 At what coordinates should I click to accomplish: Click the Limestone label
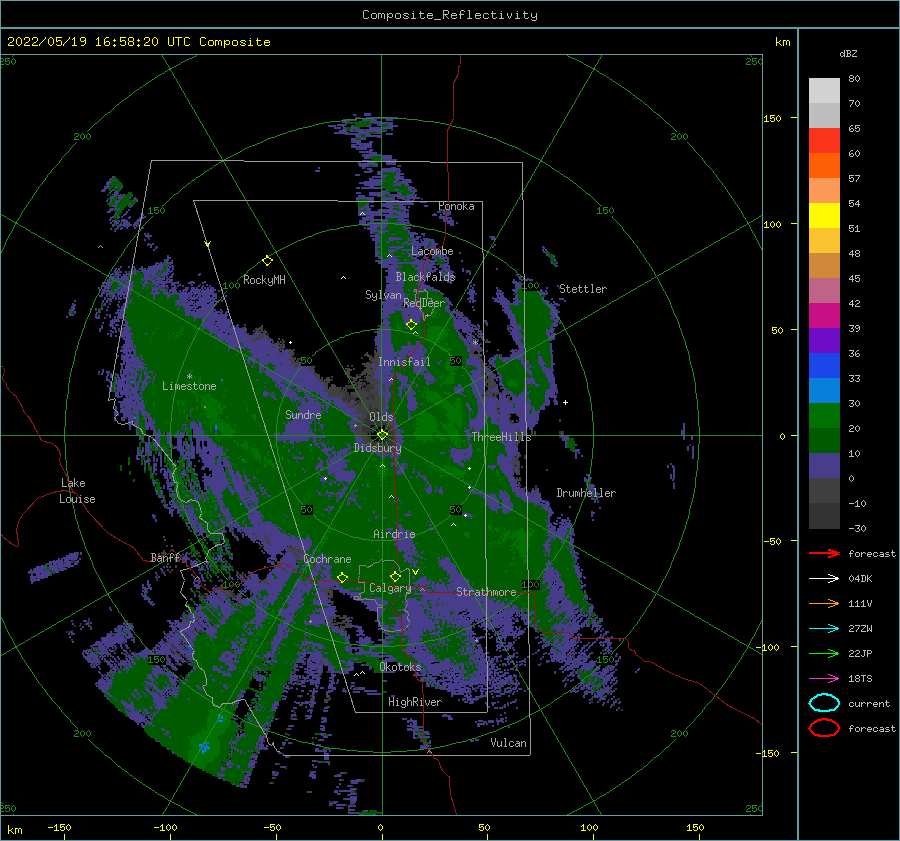click(189, 386)
